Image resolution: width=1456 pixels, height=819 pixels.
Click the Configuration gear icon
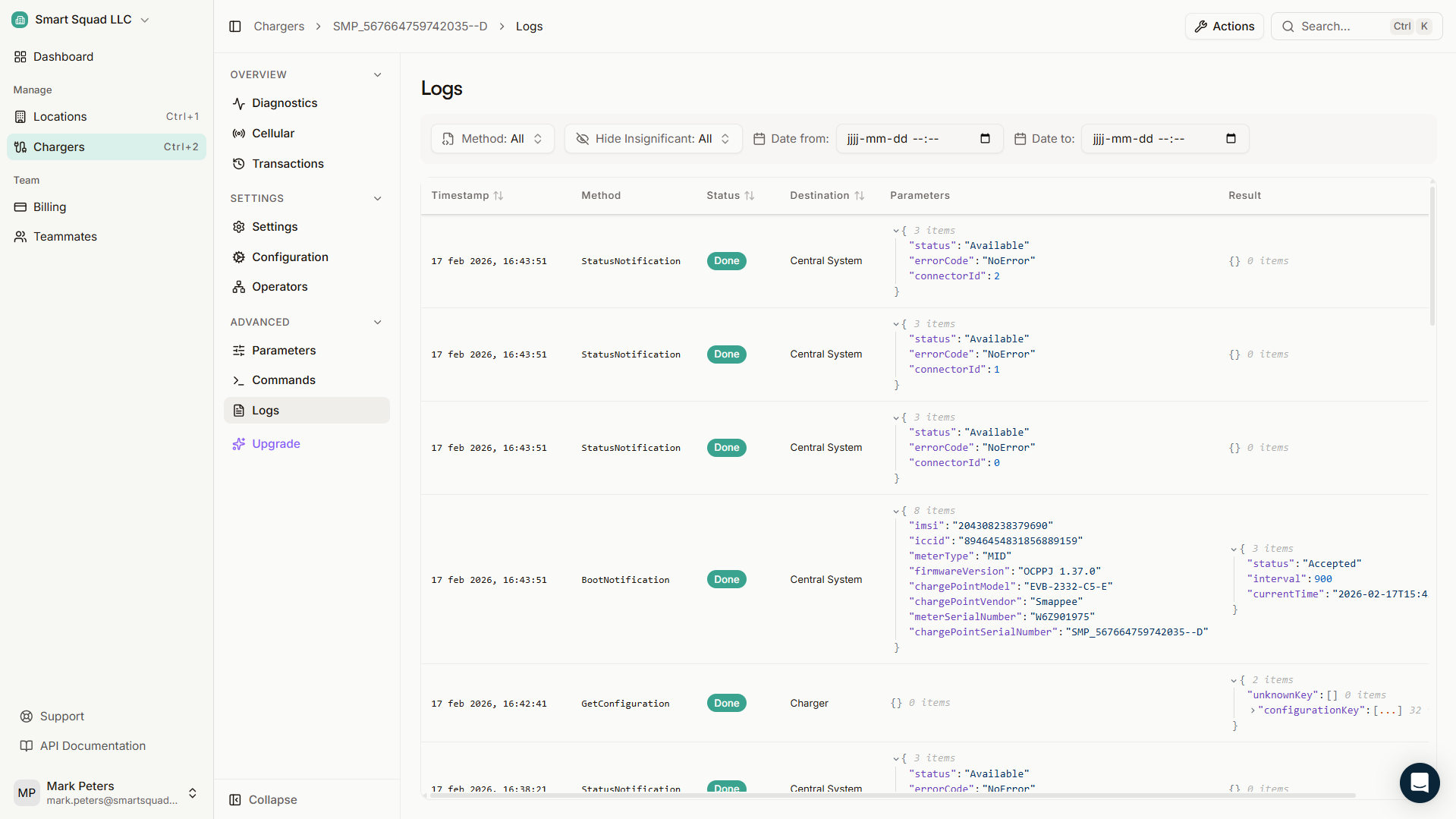[x=238, y=257]
